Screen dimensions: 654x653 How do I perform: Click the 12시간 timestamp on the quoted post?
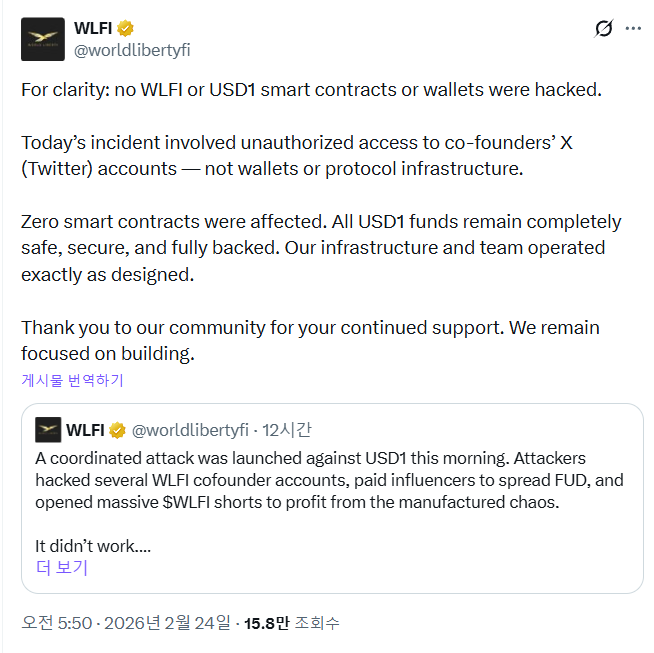coord(287,430)
